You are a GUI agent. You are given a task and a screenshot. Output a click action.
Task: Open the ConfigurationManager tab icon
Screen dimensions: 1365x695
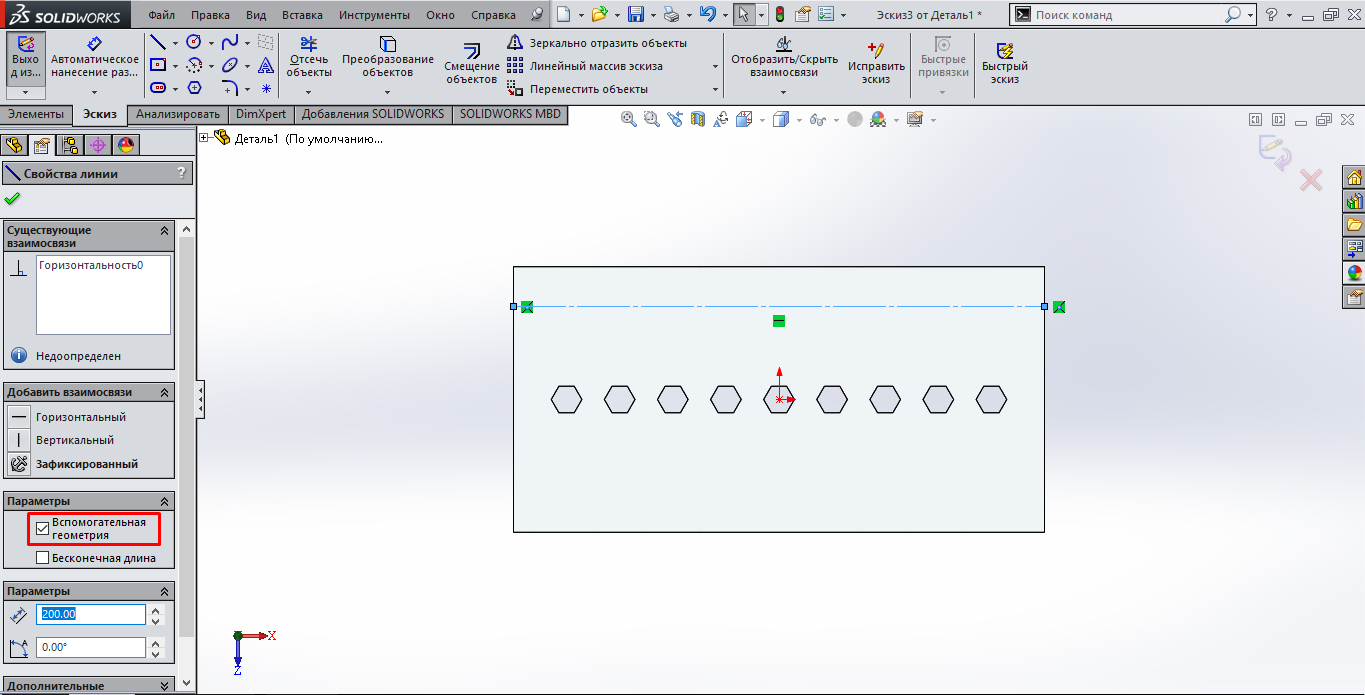[69, 145]
